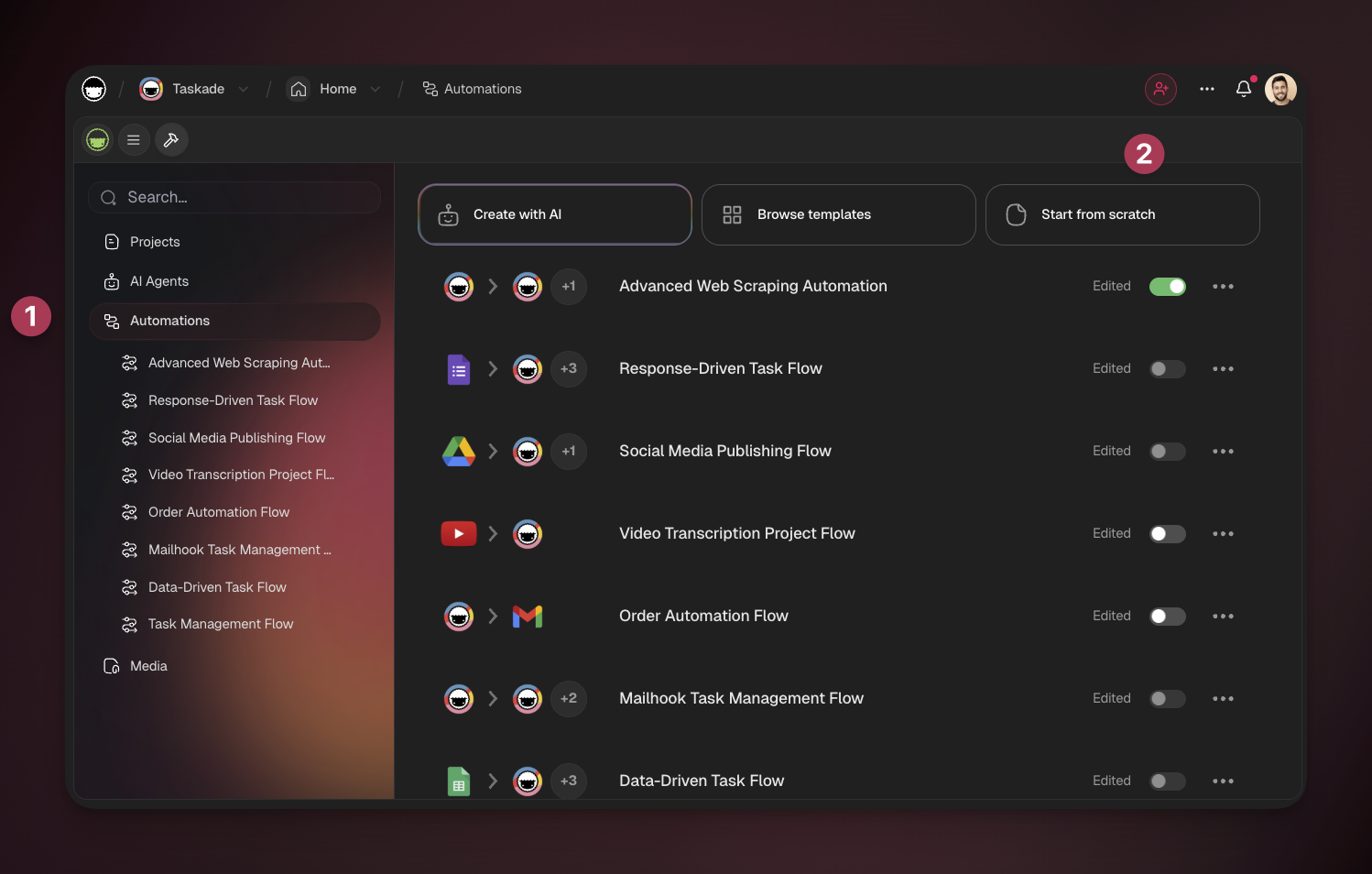This screenshot has width=1372, height=874.
Task: Enable the Response-Driven Task Flow toggle
Action: point(1168,369)
